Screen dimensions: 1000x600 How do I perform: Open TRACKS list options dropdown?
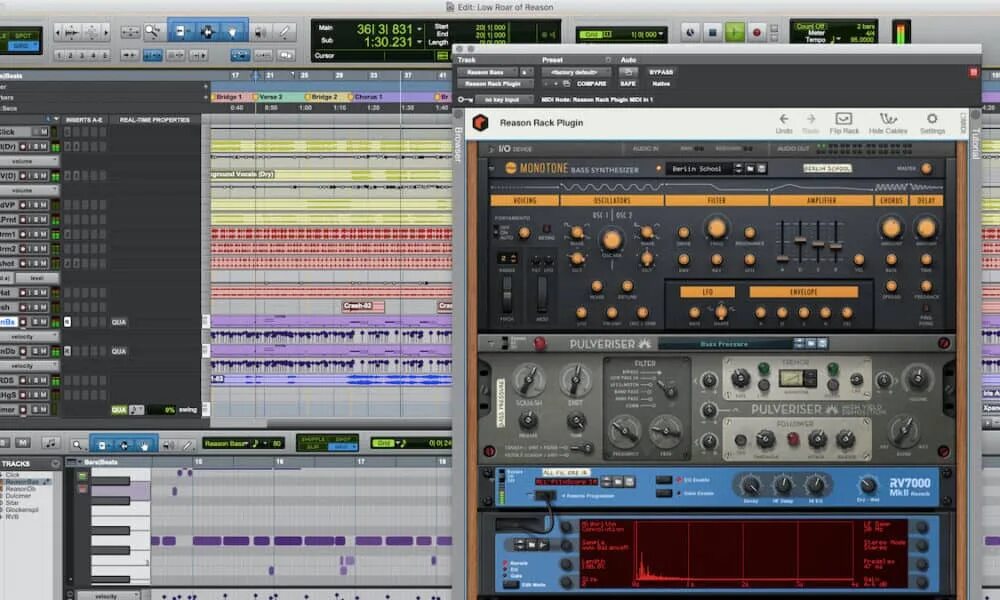tap(55, 464)
